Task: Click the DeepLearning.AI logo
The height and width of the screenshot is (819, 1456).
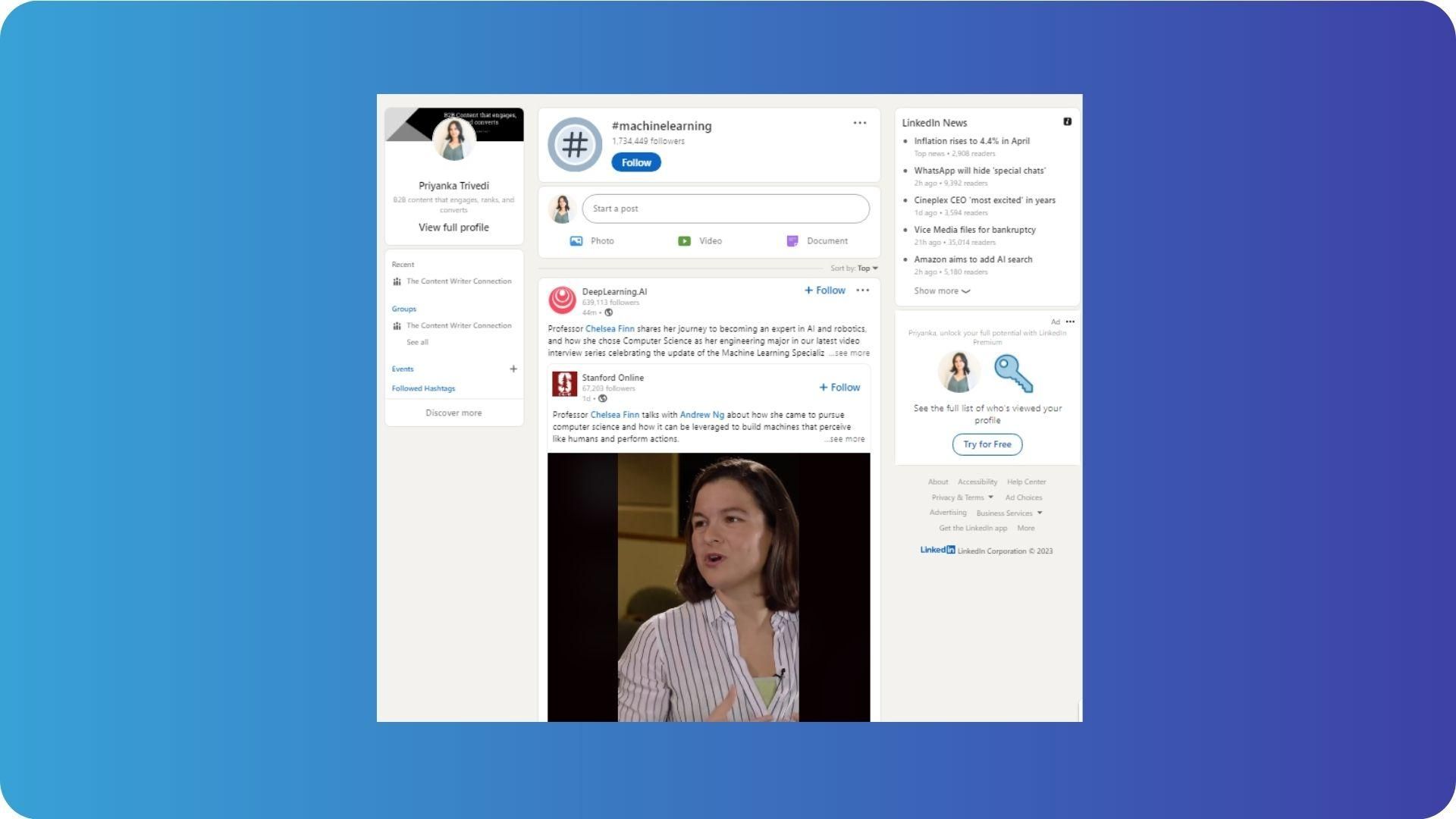Action: (x=563, y=300)
